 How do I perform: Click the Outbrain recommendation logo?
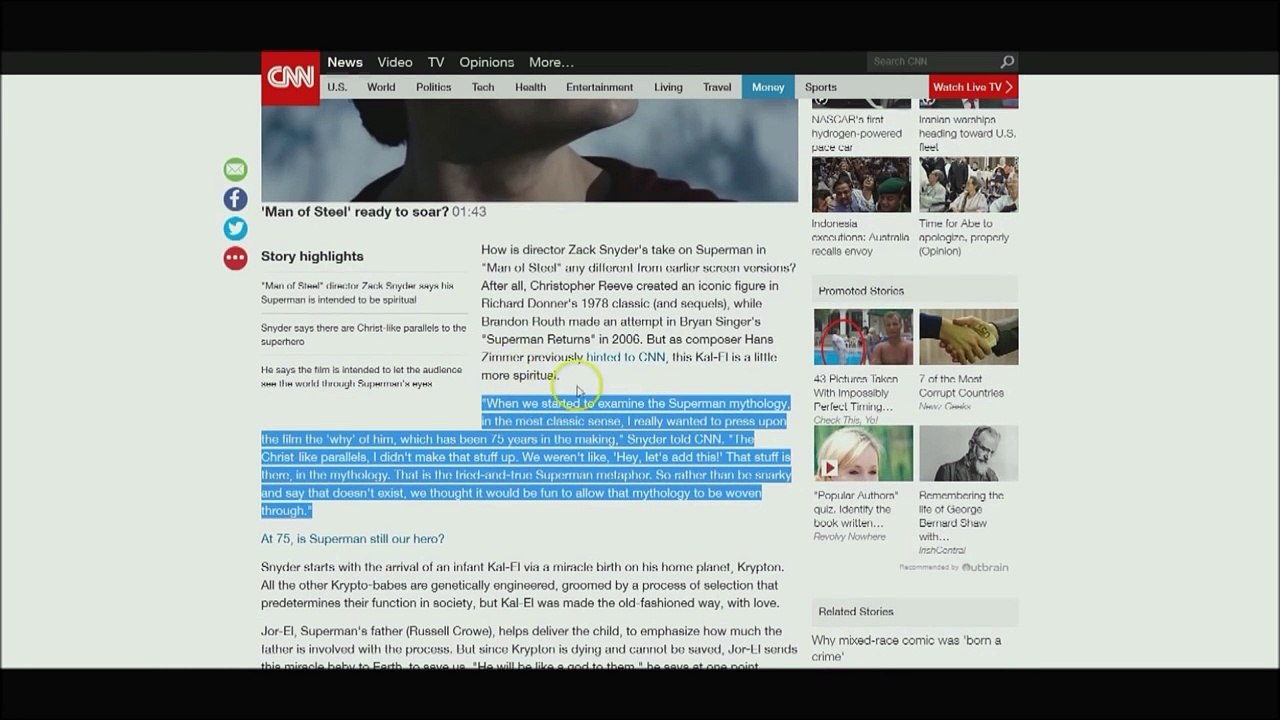tap(984, 567)
